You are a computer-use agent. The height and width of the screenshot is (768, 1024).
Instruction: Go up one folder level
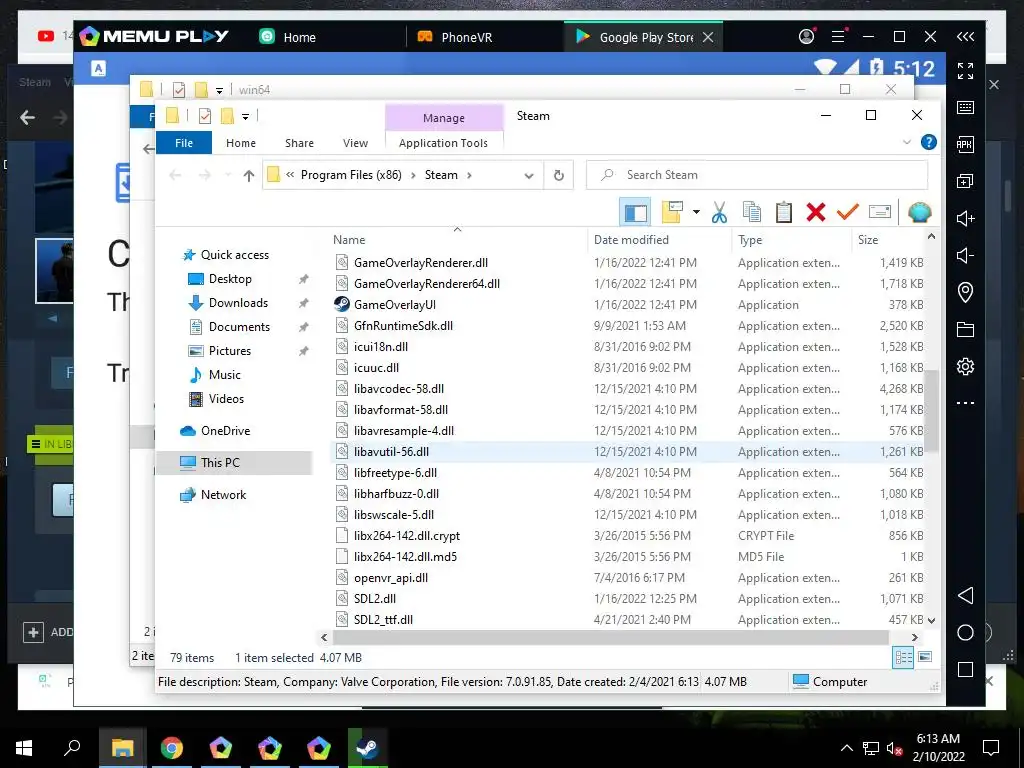(249, 175)
